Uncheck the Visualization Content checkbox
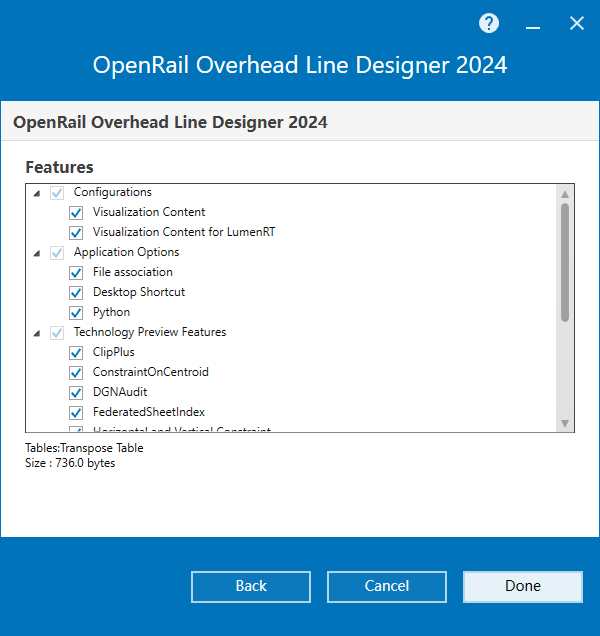 pyautogui.click(x=76, y=213)
